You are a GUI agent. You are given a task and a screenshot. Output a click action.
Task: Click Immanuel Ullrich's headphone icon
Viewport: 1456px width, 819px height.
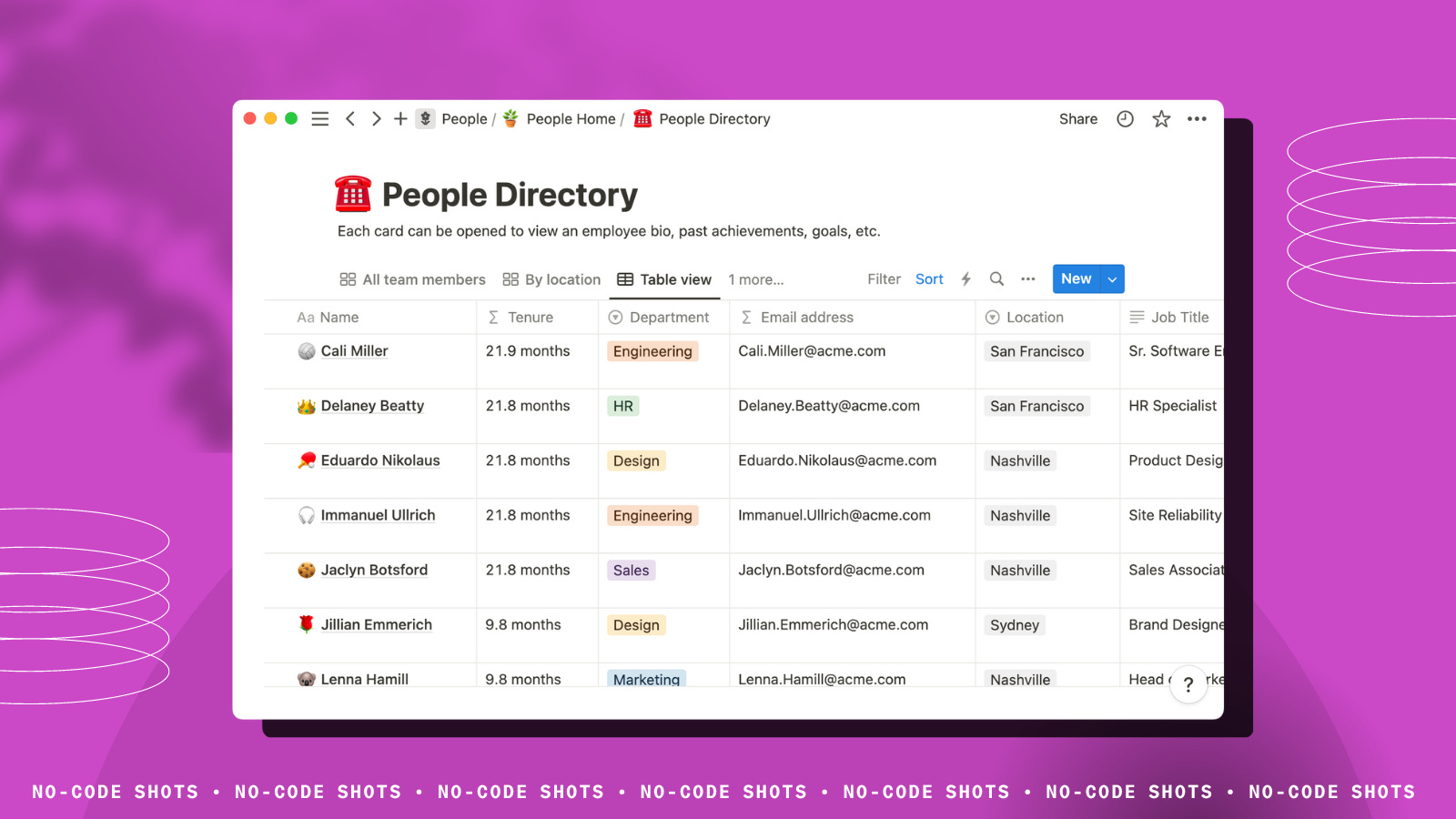pos(307,515)
